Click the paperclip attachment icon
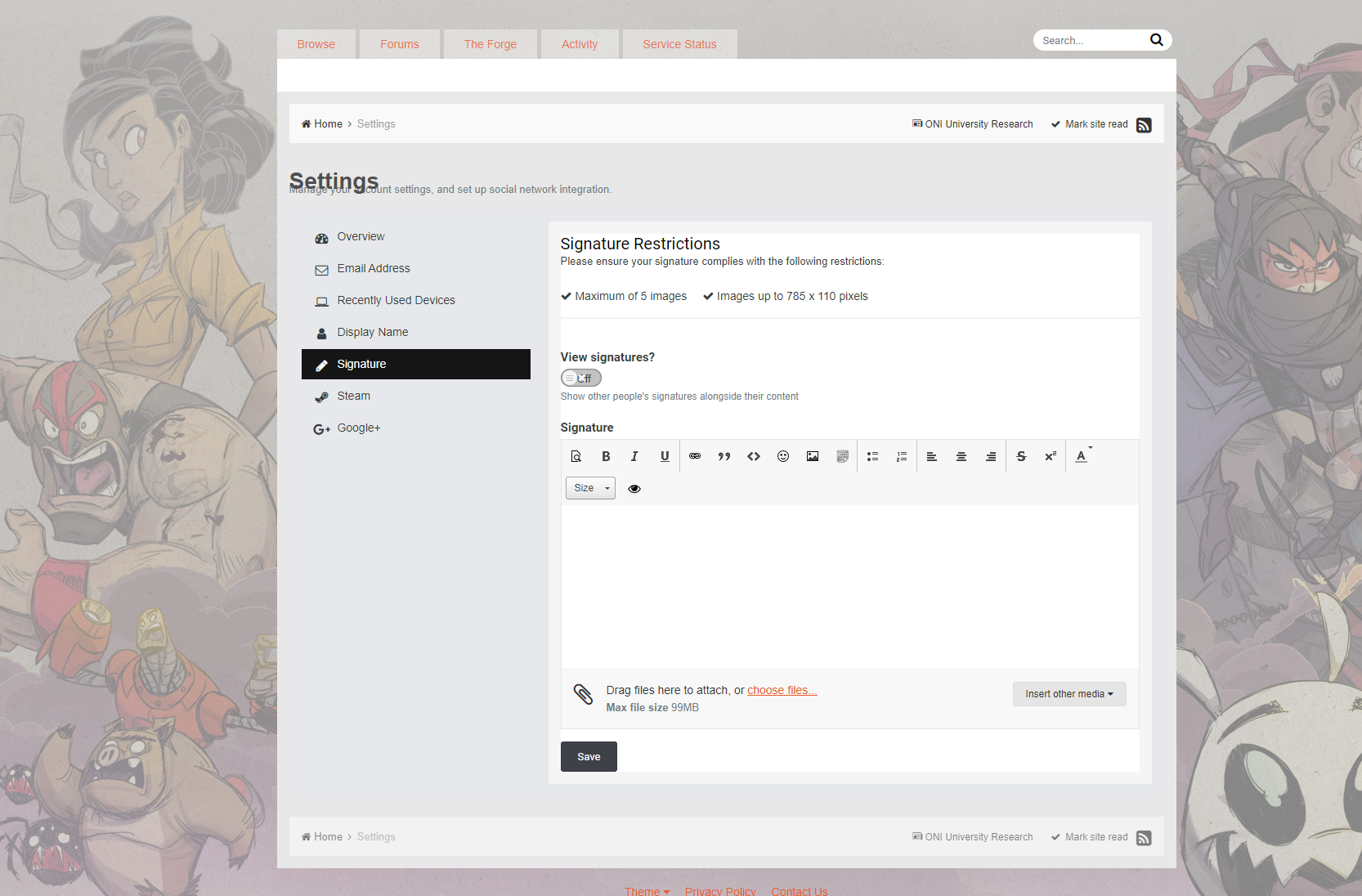 tap(583, 694)
